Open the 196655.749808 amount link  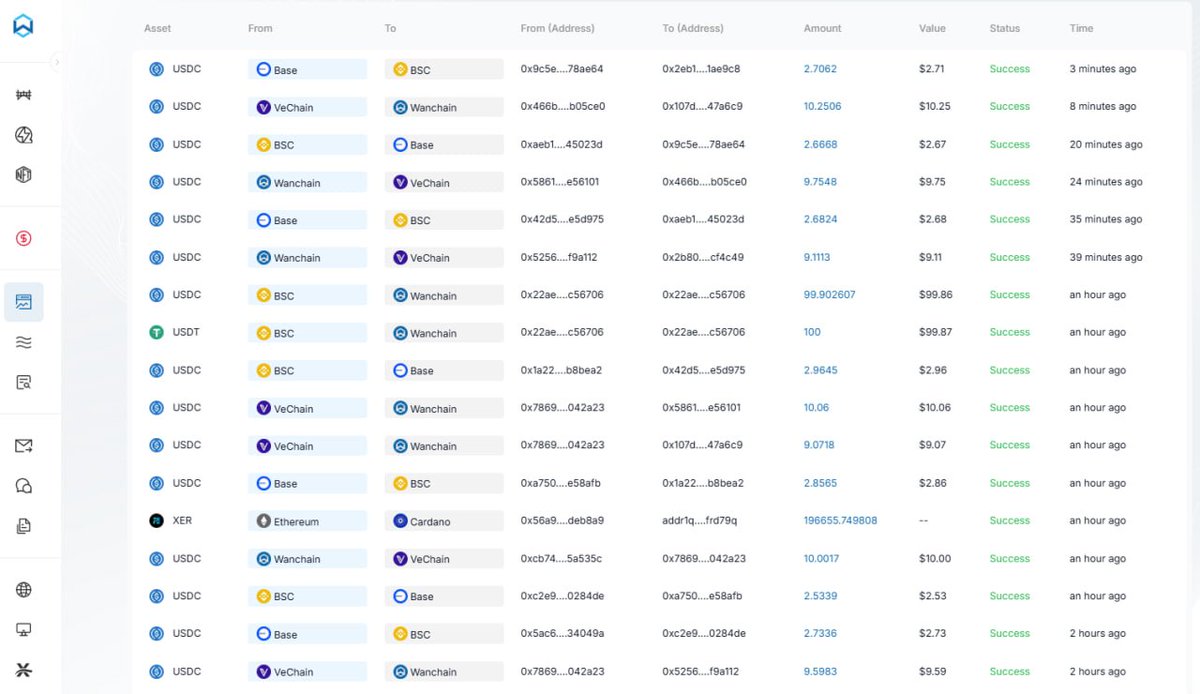click(x=840, y=520)
